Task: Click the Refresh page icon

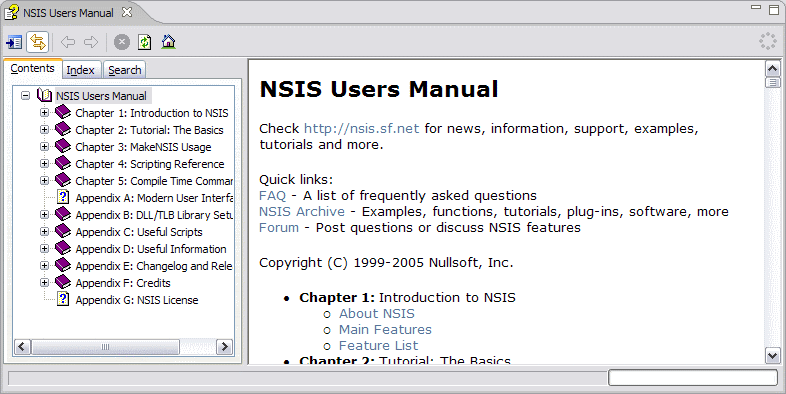Action: (145, 42)
